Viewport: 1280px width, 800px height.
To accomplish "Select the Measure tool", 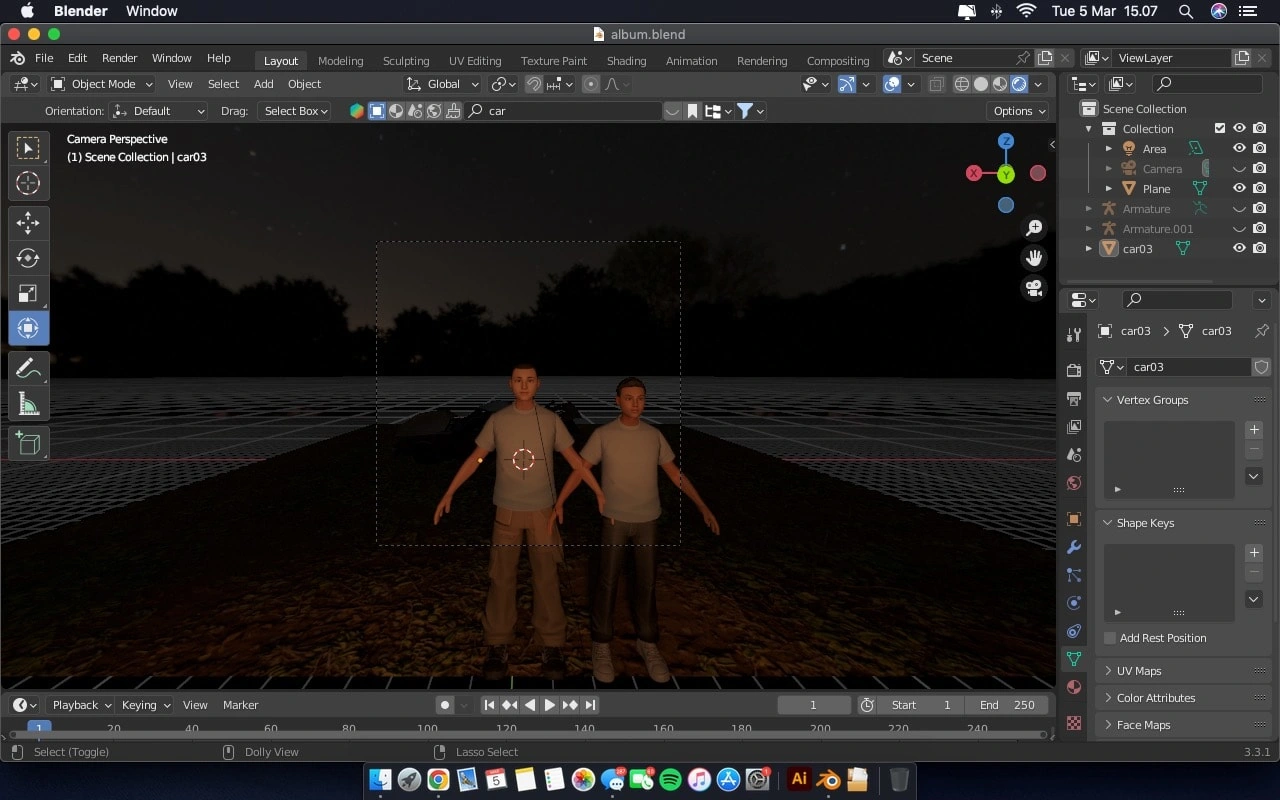I will (28, 403).
